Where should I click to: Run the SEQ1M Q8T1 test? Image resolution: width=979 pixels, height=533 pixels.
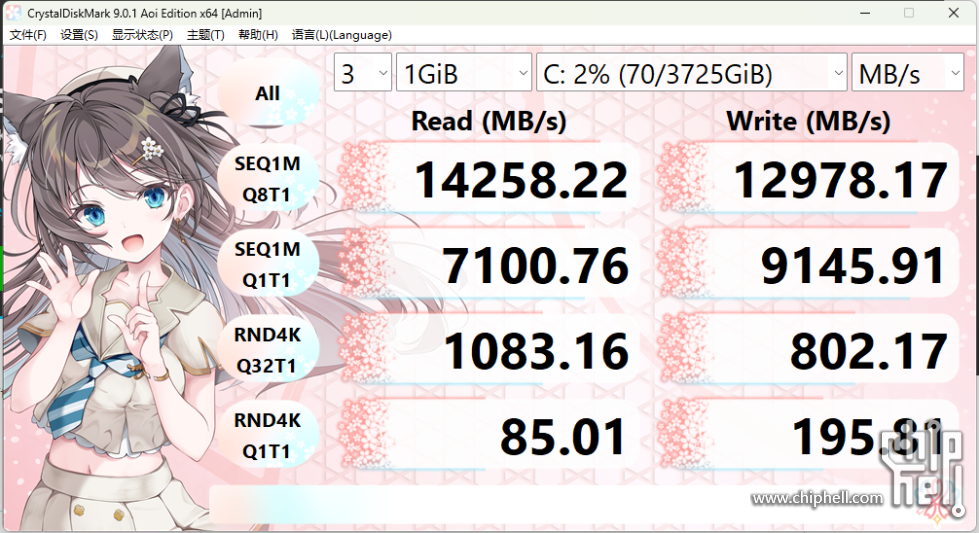pos(268,179)
